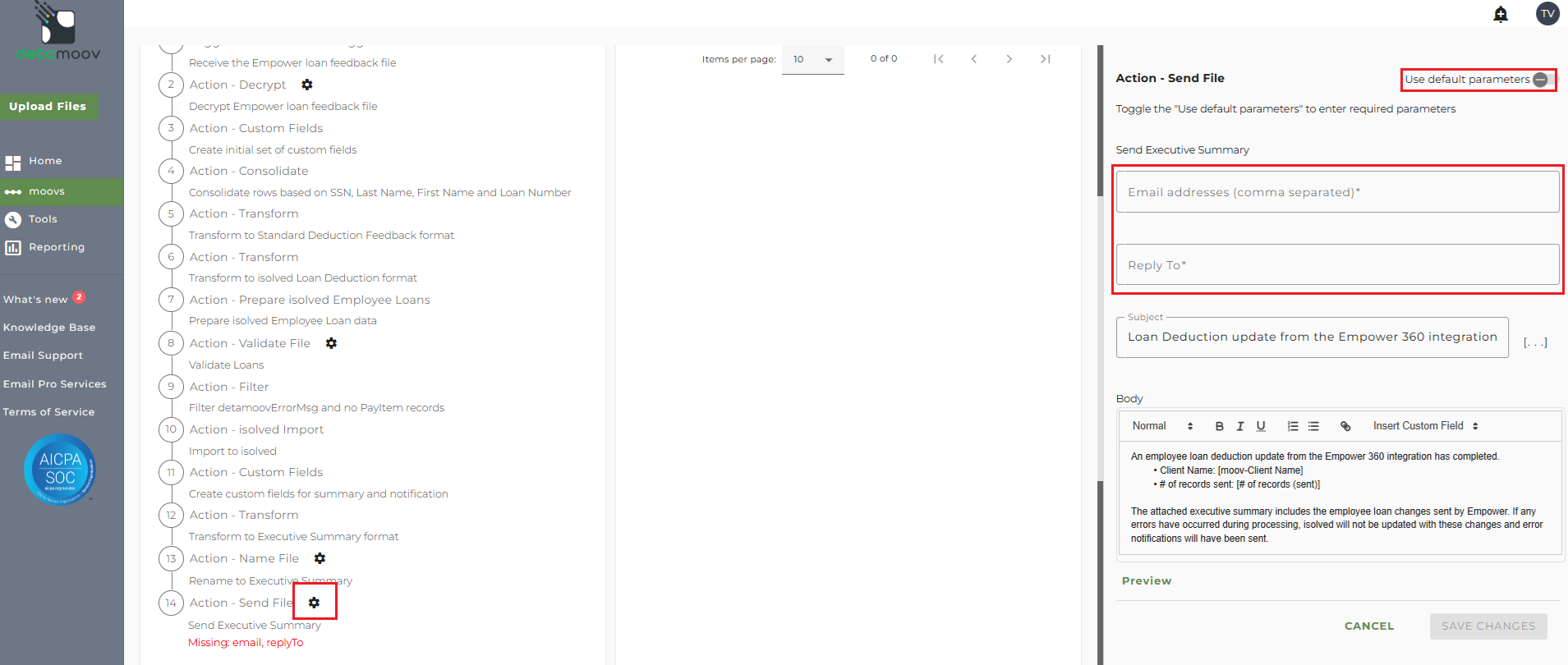The image size is (1568, 665).
Task: Apply bold formatting in Body editor
Action: 1219,426
